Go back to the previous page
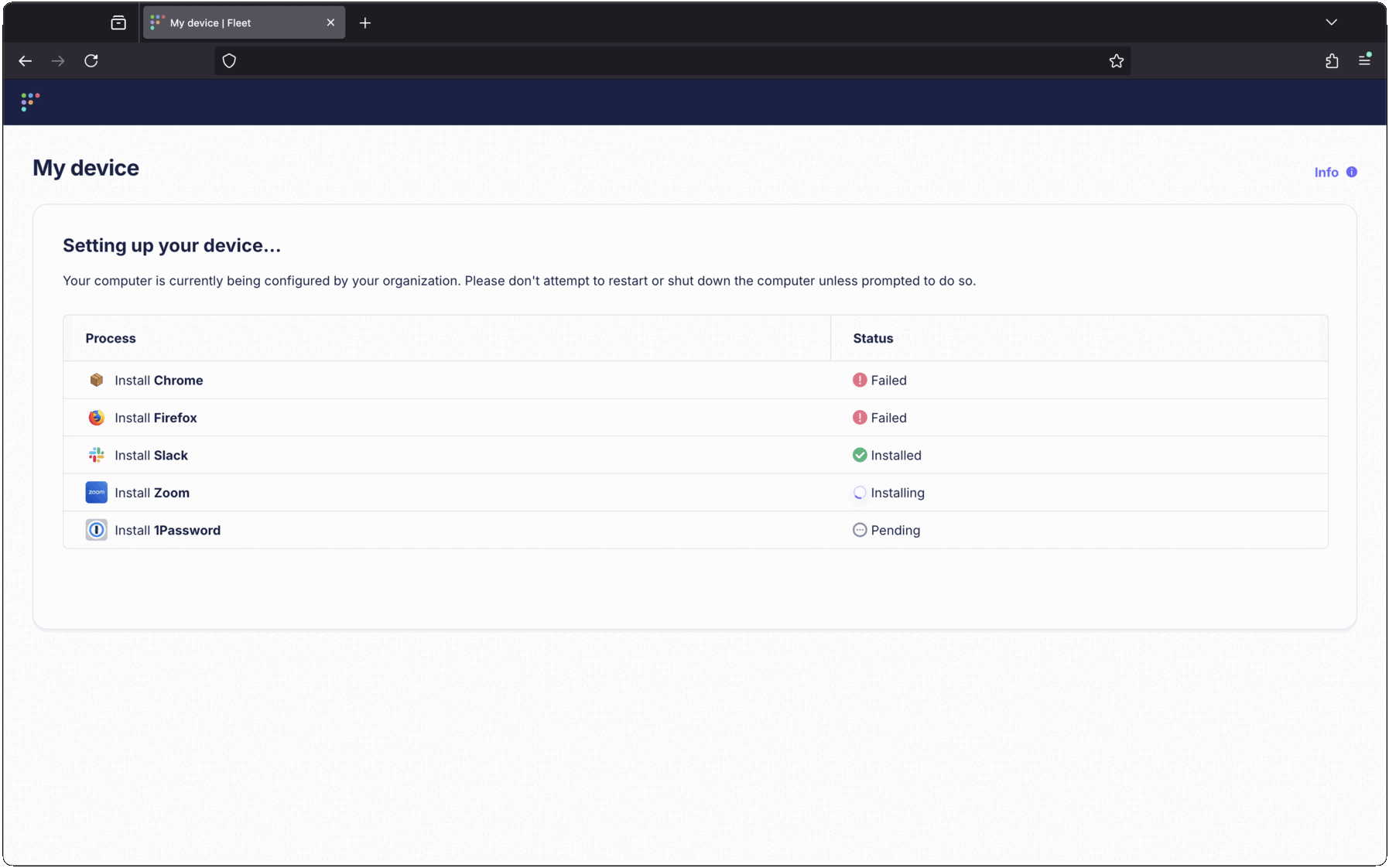 tap(26, 61)
